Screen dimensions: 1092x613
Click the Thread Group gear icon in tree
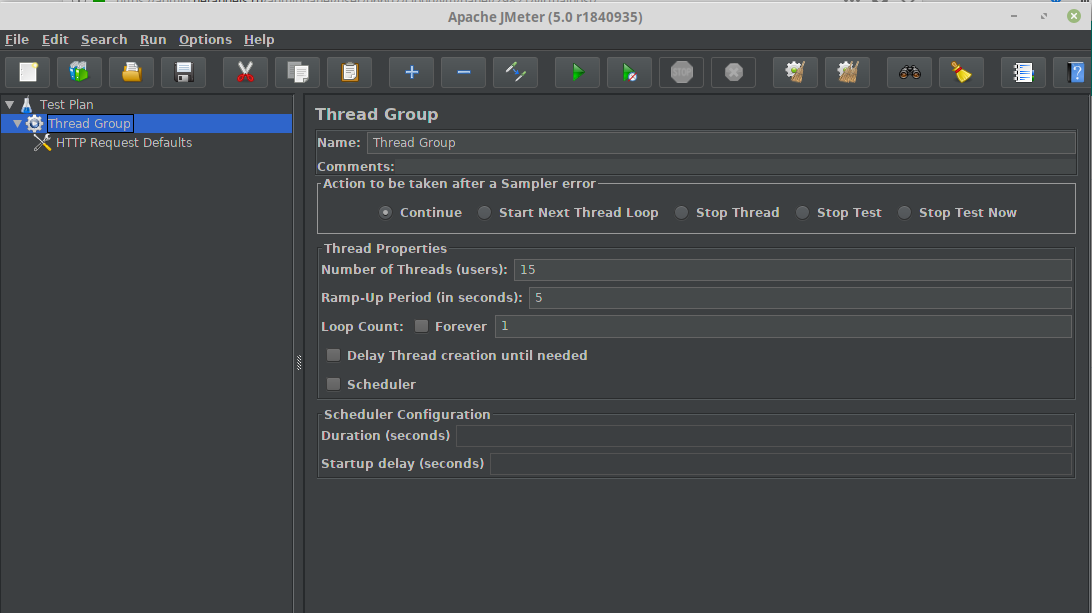tap(34, 123)
